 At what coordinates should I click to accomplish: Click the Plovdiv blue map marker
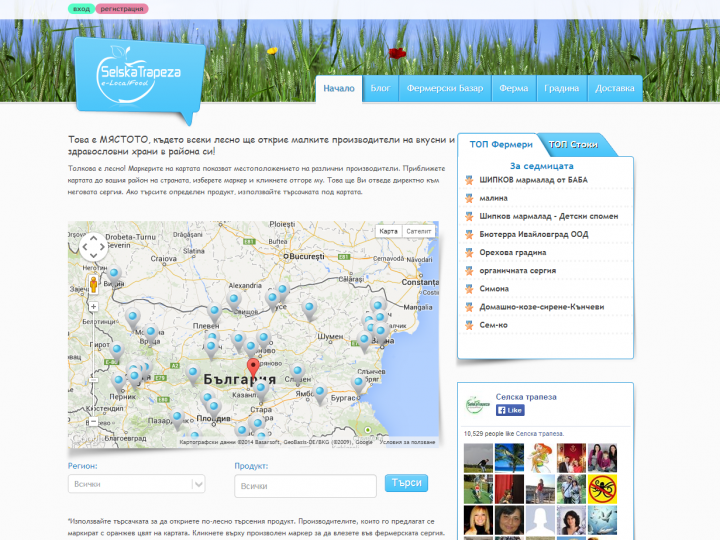(214, 409)
